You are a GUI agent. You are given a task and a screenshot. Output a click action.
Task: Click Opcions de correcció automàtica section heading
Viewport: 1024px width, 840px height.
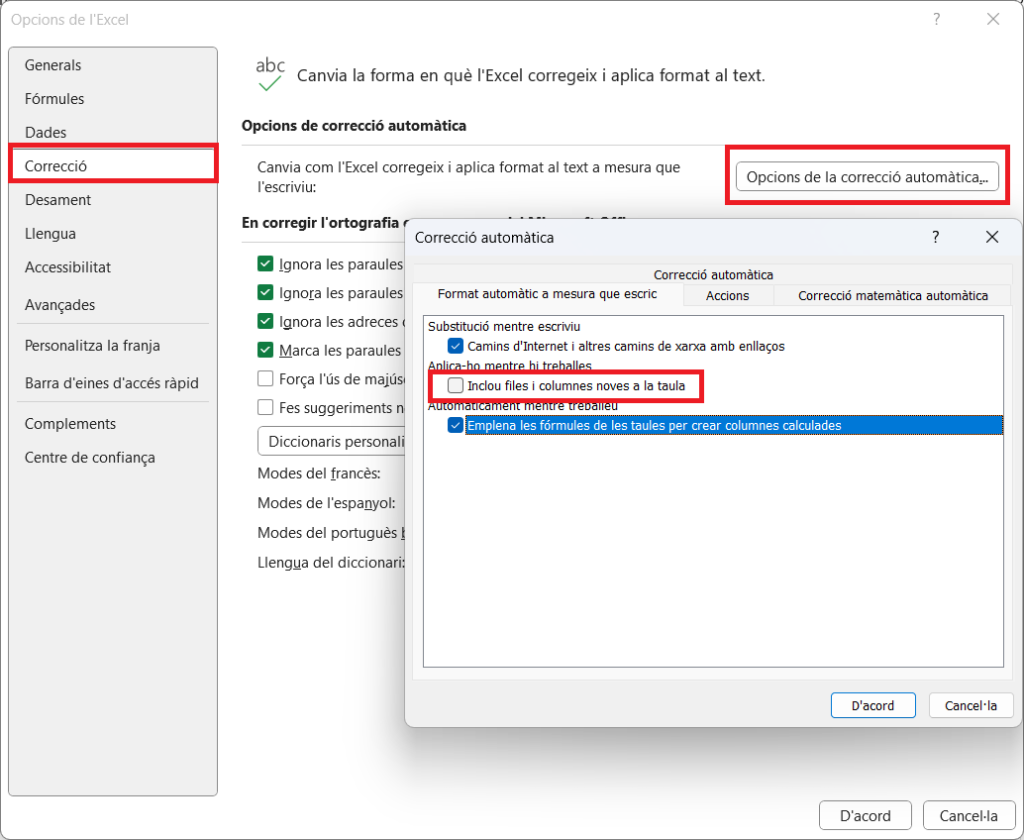click(354, 125)
